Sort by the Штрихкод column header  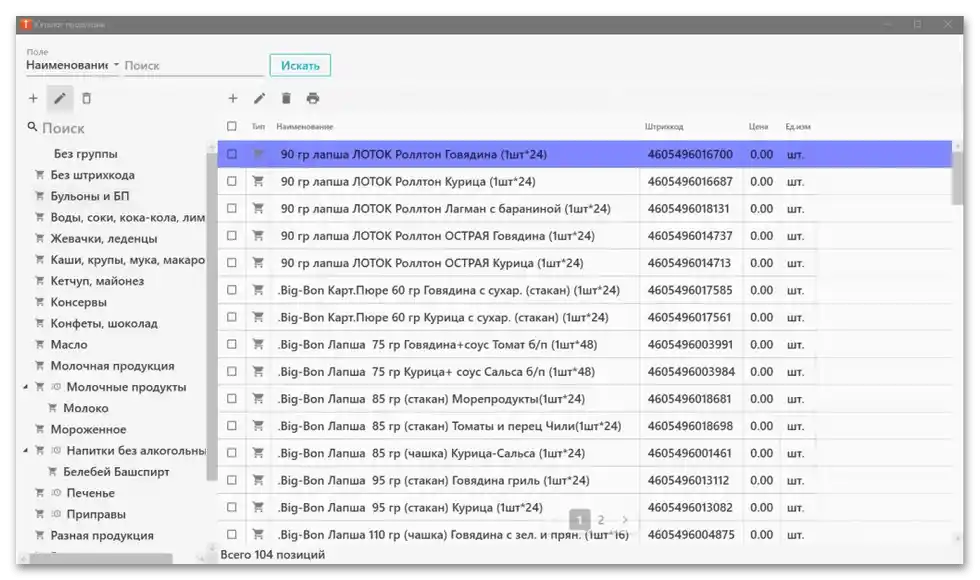pyautogui.click(x=664, y=127)
